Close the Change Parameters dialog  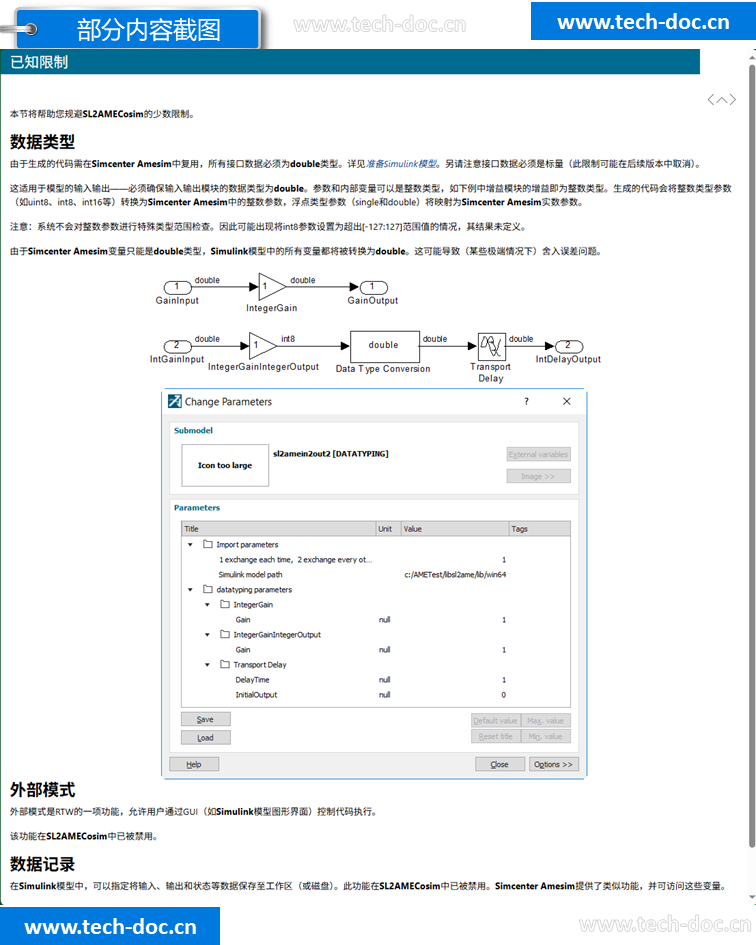[x=567, y=401]
